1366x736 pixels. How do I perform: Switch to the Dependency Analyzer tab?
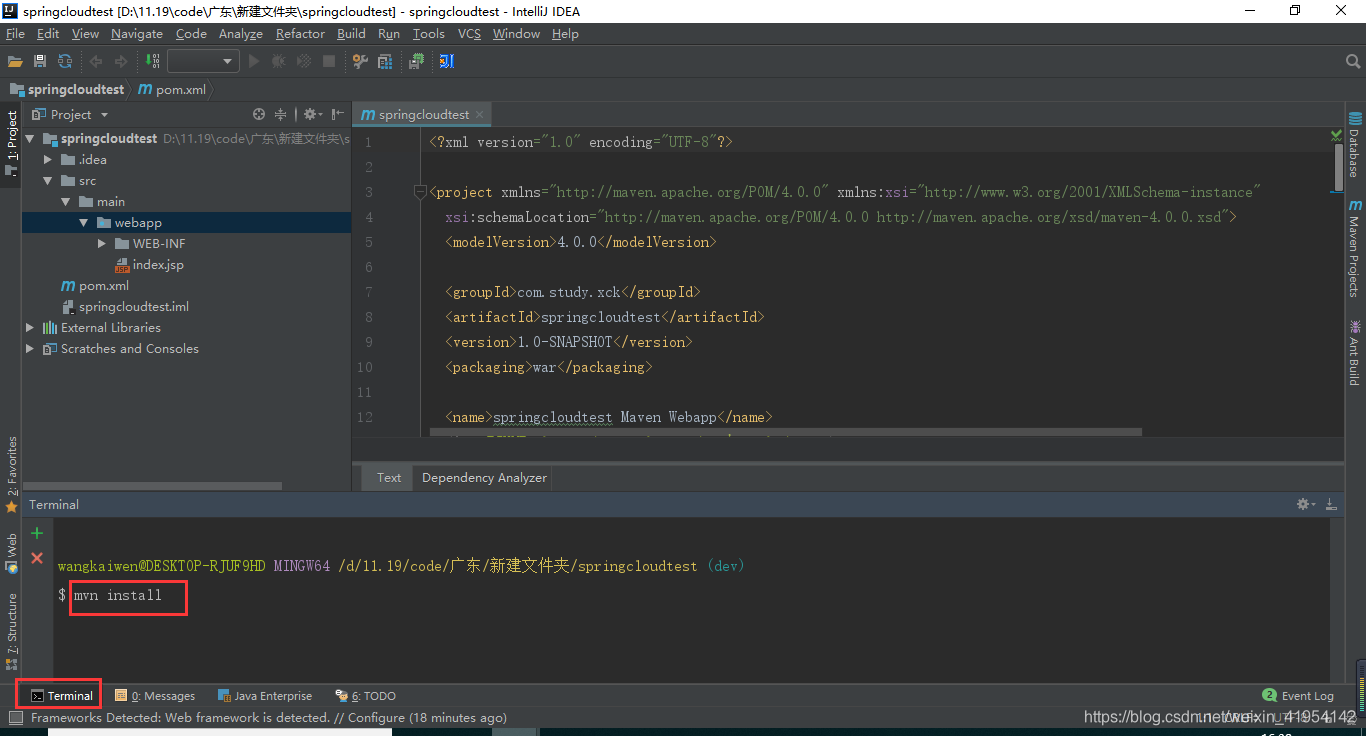point(484,478)
